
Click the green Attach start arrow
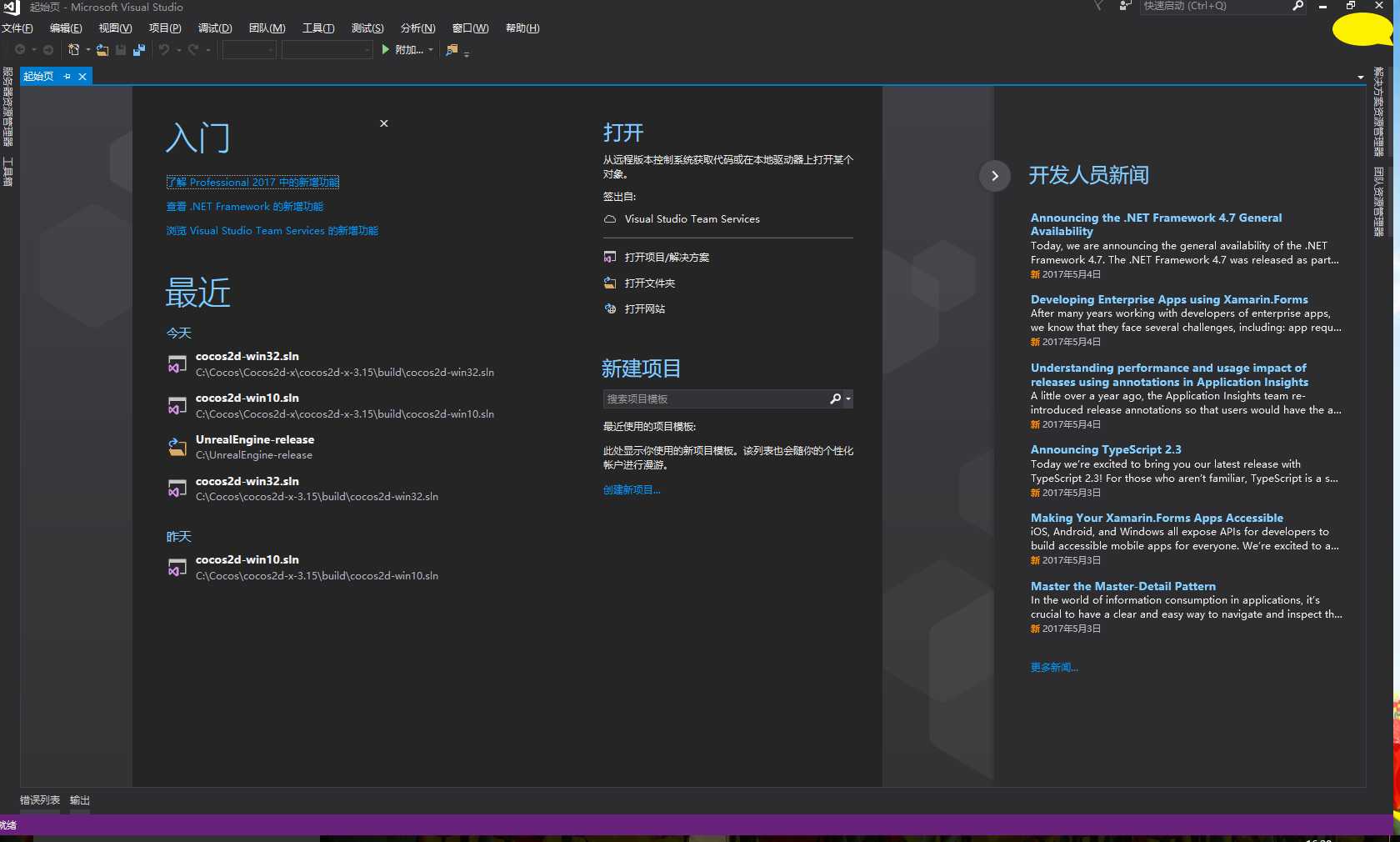pos(386,50)
